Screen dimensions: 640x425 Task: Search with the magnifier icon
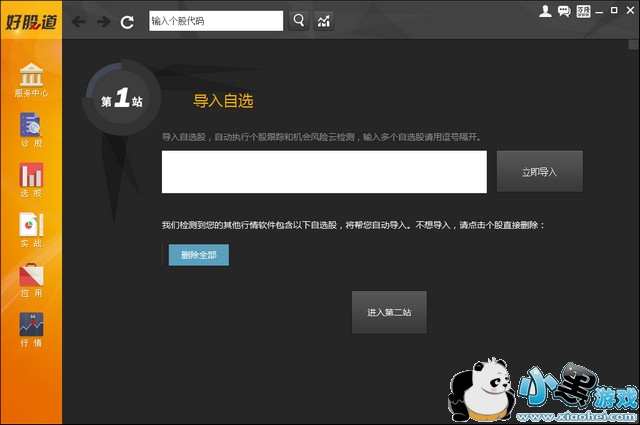click(299, 20)
